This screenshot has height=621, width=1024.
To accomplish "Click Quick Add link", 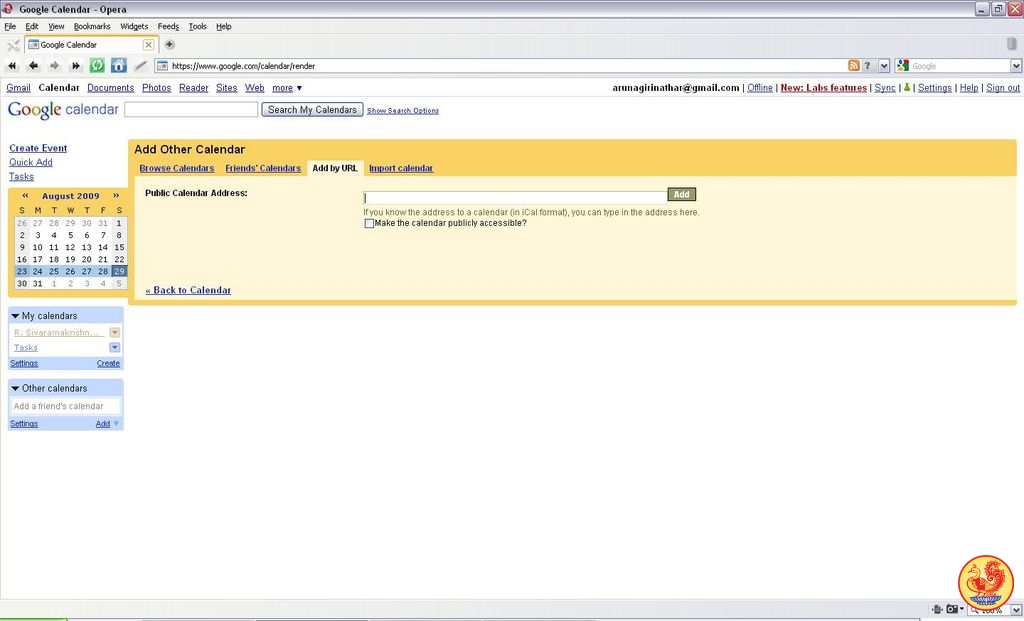I will tap(31, 162).
